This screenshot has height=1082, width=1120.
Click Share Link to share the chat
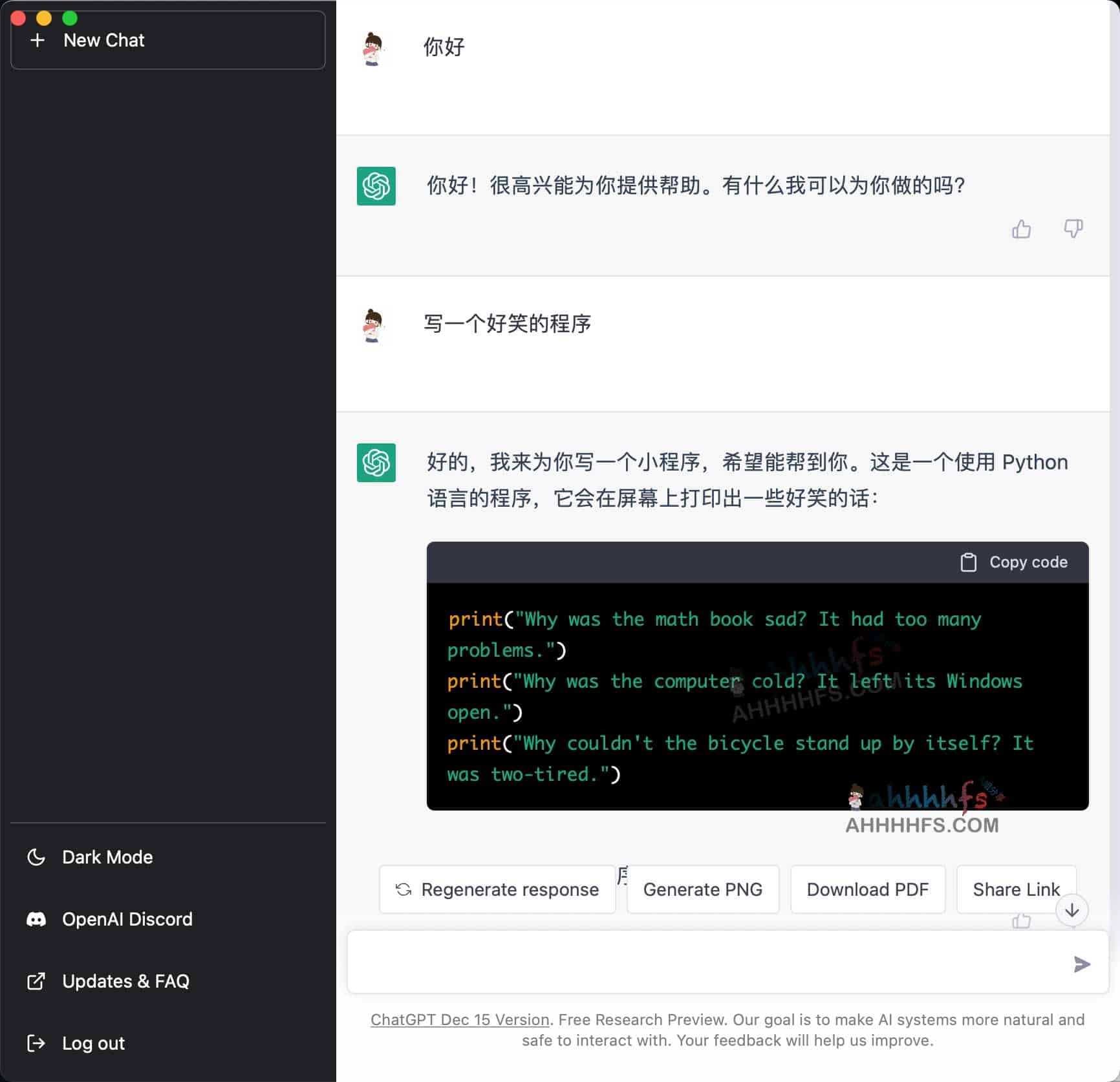pos(1016,889)
